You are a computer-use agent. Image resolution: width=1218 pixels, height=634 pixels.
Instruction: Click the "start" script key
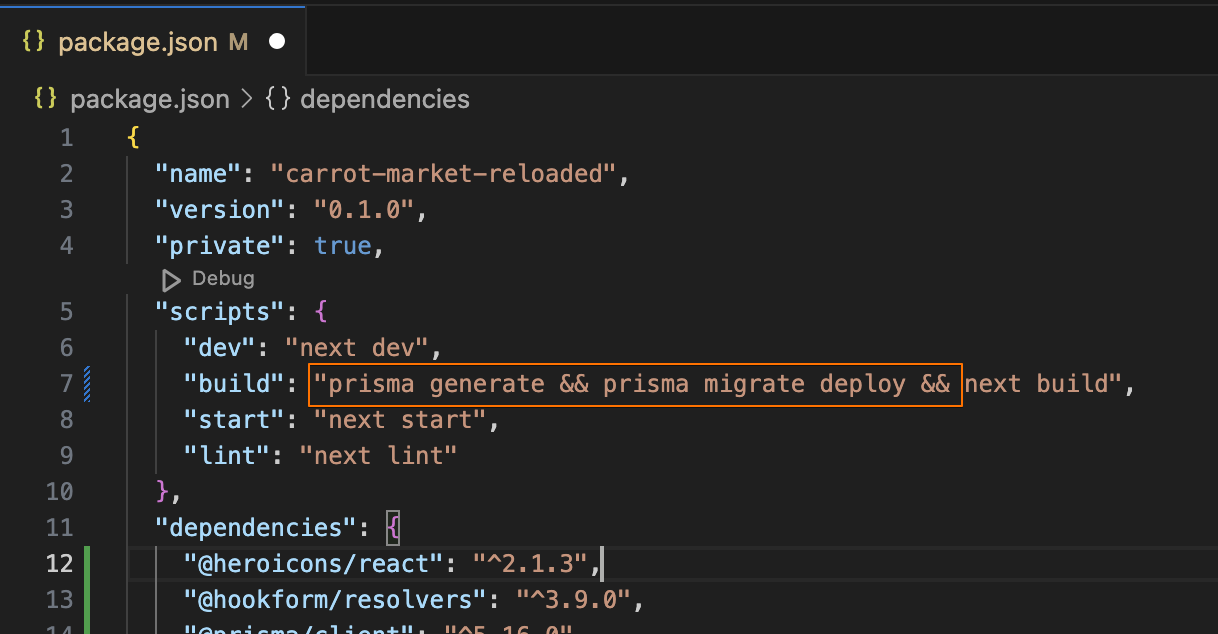[235, 420]
